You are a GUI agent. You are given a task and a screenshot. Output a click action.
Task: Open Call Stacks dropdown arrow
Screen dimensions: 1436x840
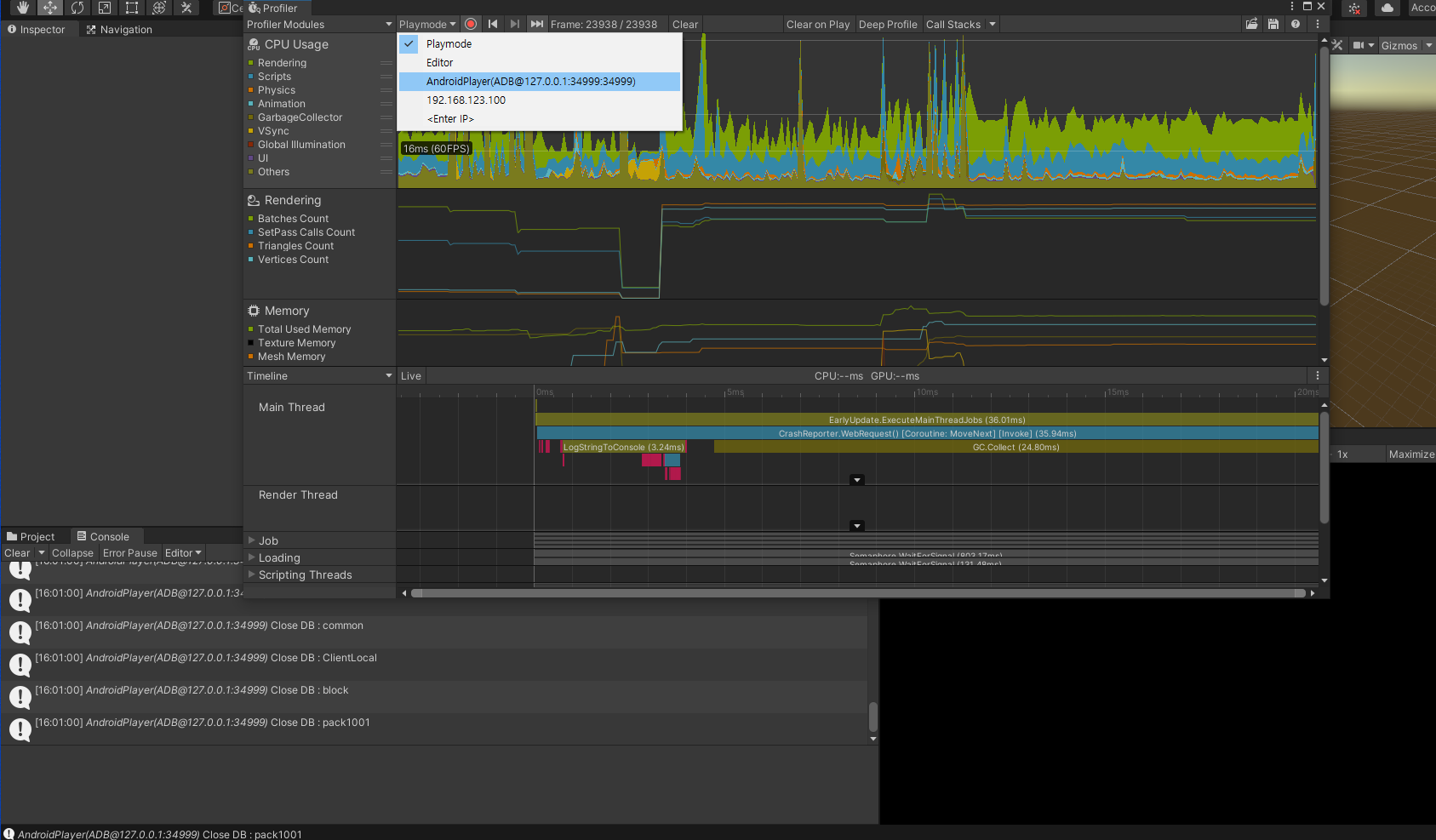pos(993,25)
